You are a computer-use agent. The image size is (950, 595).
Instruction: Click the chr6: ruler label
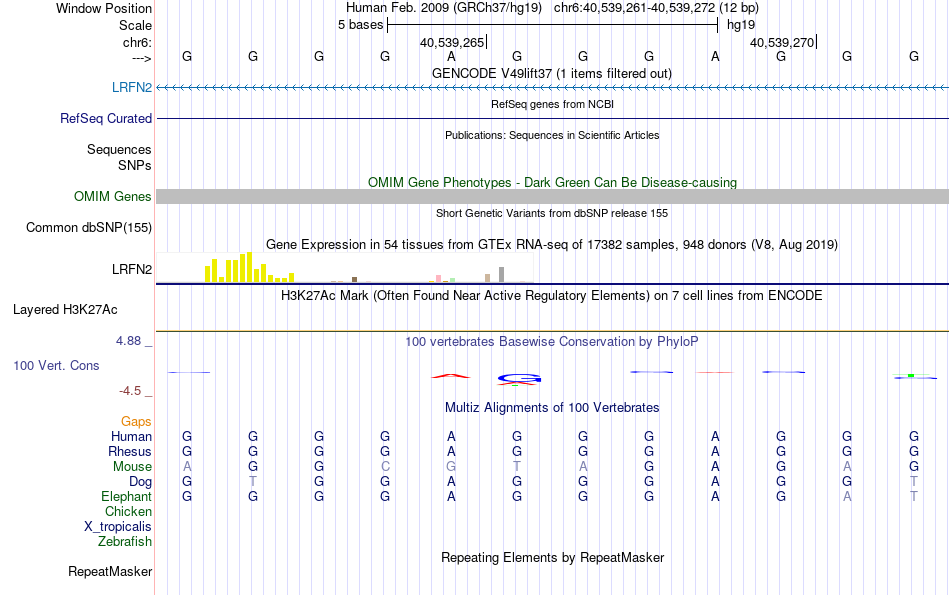(137, 42)
